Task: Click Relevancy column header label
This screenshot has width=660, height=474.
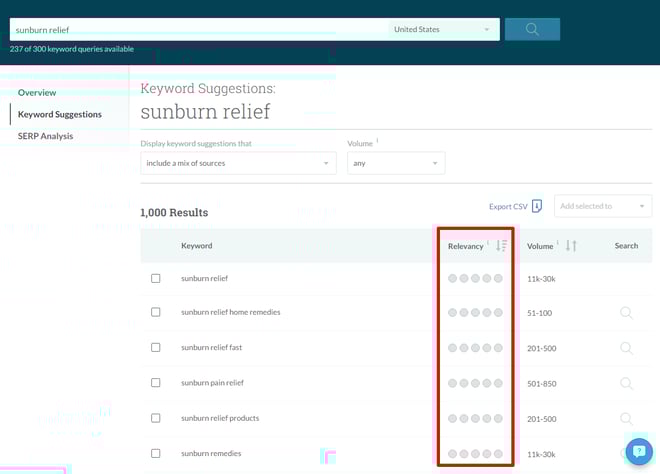Action: tap(466, 246)
